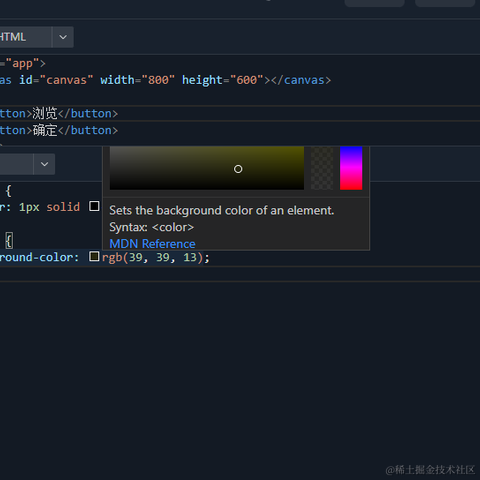This screenshot has width=480, height=480.
Task: Place cursor in height="600" attribute
Action: (222, 80)
